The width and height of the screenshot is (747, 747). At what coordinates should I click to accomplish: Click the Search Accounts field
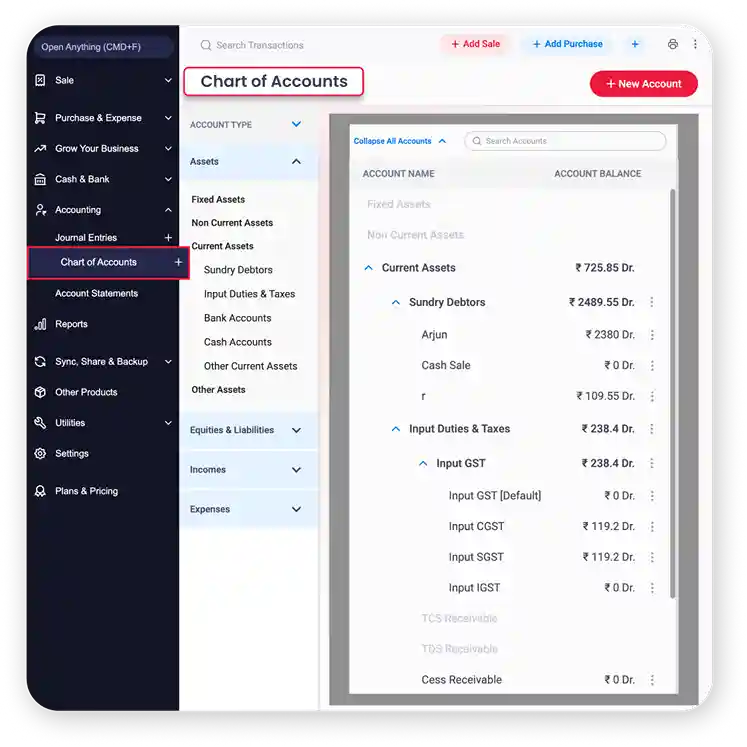pos(565,141)
